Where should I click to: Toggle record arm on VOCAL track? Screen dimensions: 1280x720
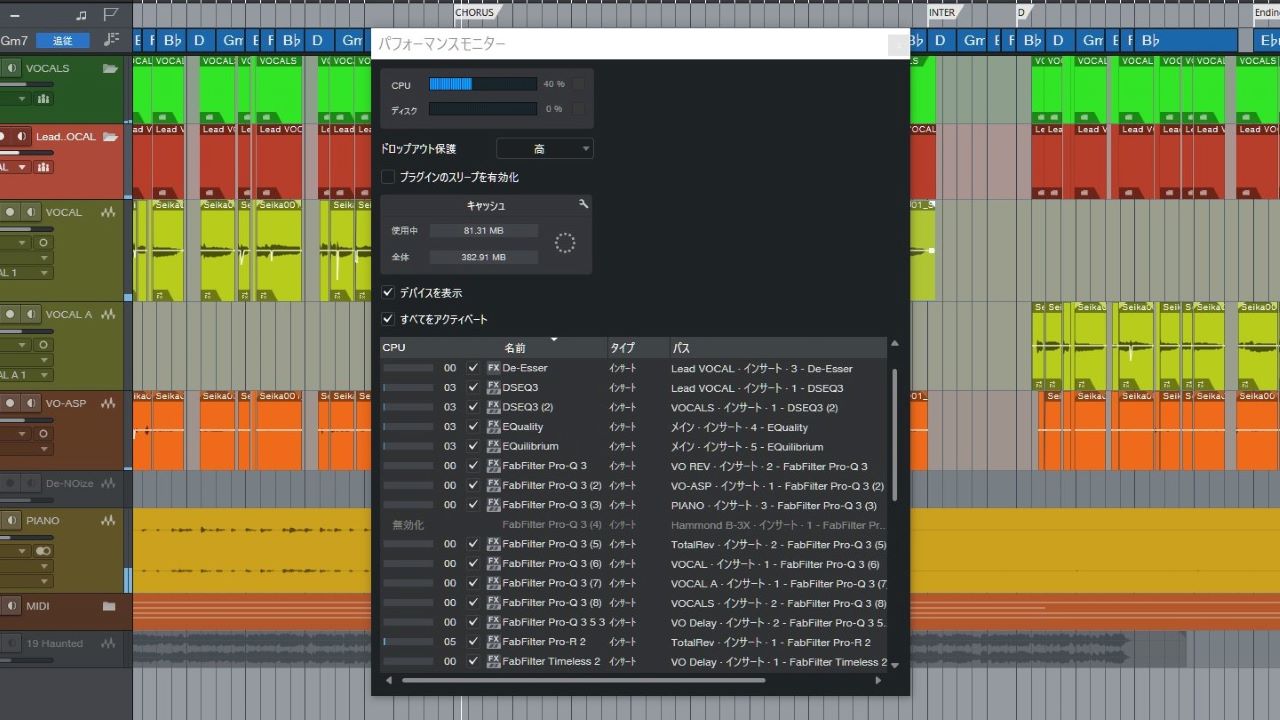(11, 213)
